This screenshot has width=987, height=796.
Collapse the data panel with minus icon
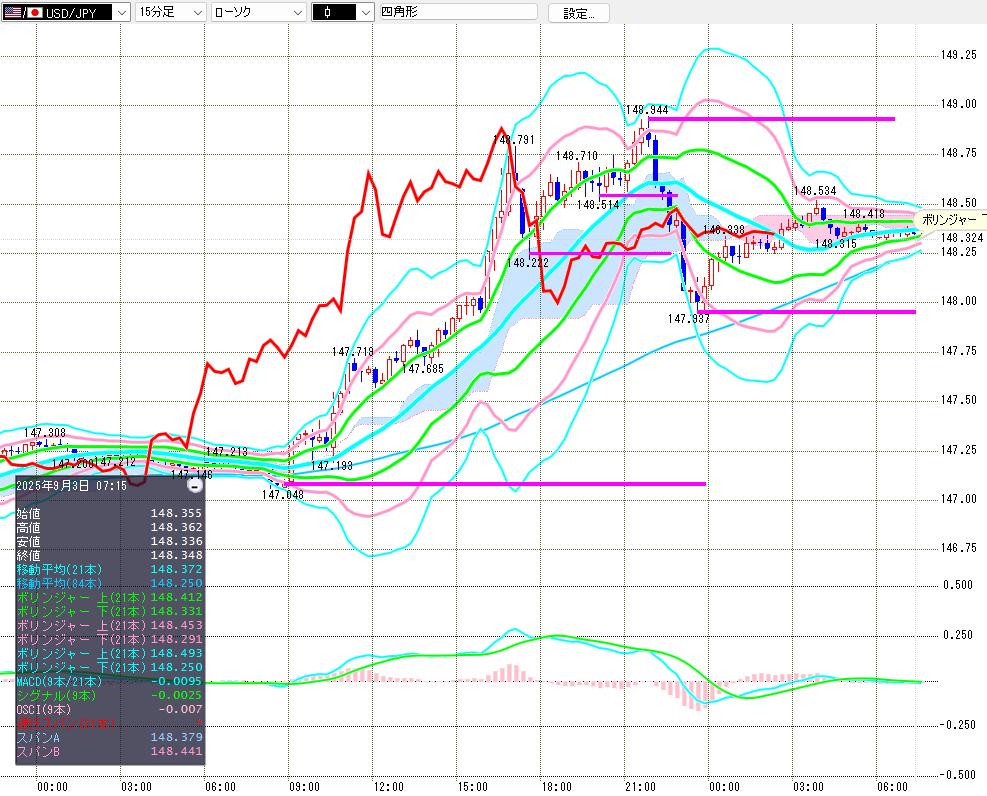[195, 486]
